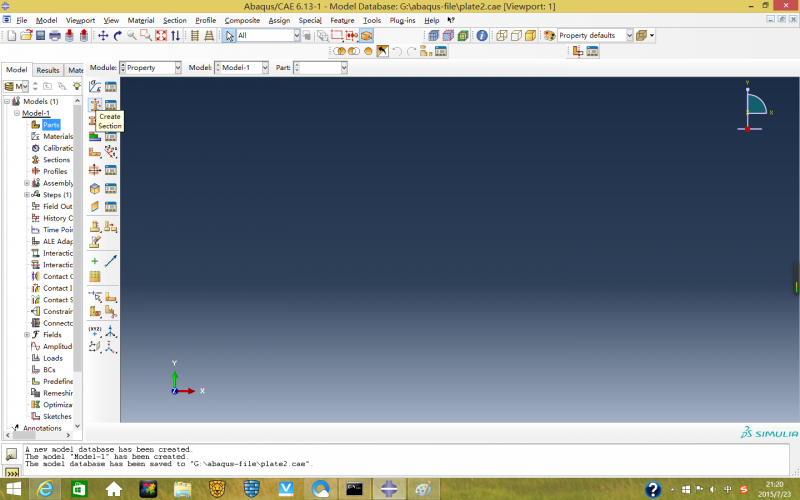Click the Query information (i) icon
The height and width of the screenshot is (500, 800).
pyautogui.click(x=482, y=35)
